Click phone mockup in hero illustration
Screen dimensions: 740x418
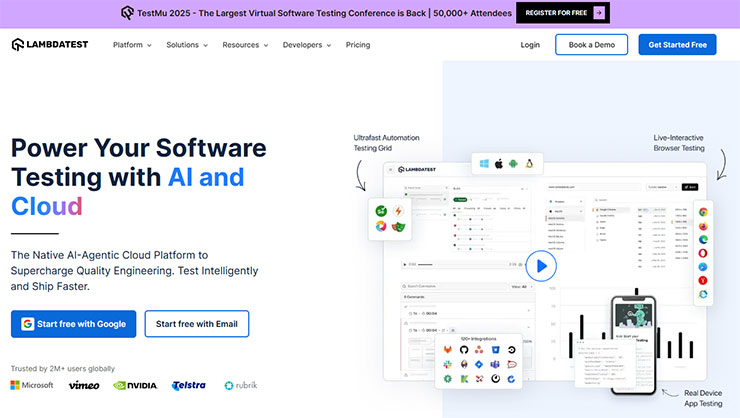[633, 345]
